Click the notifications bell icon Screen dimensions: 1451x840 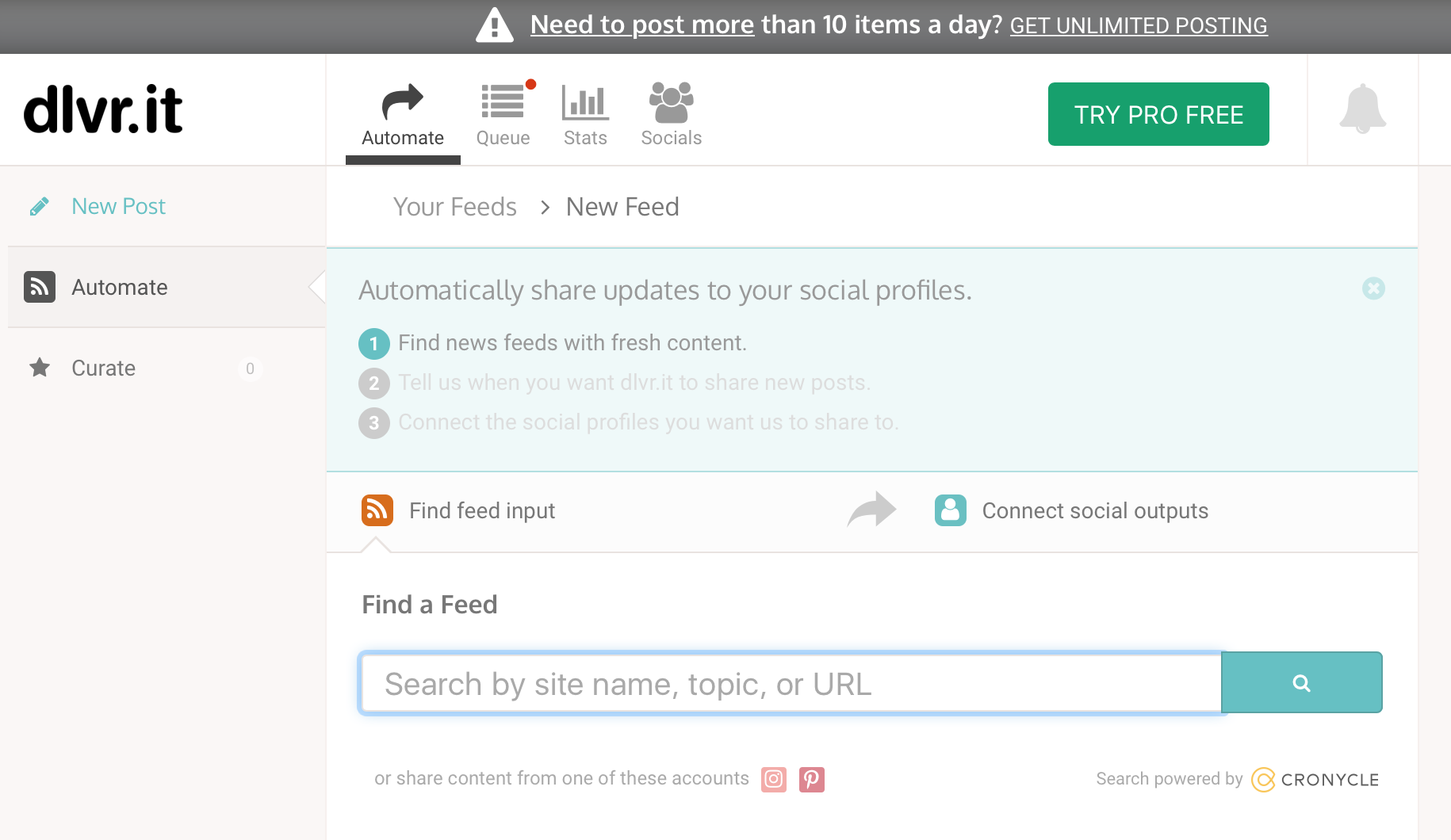pyautogui.click(x=1362, y=109)
